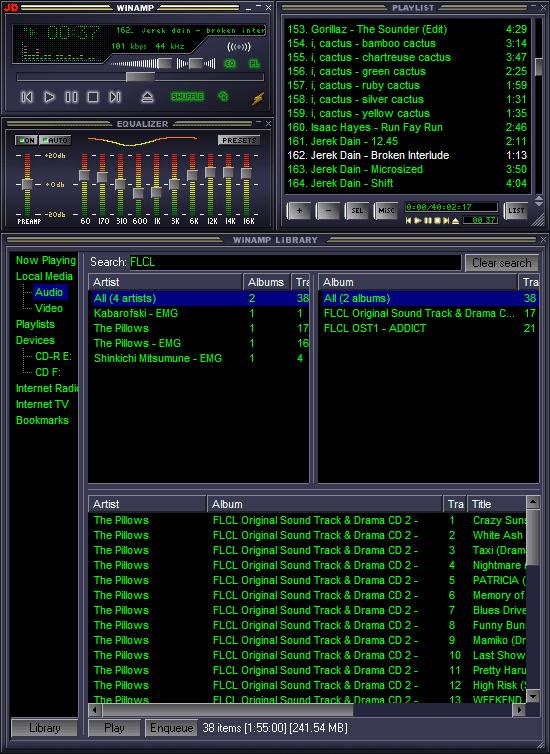Viewport: 550px width, 754px height.
Task: Click track list horizontal scroll right arrow
Action: point(519,709)
